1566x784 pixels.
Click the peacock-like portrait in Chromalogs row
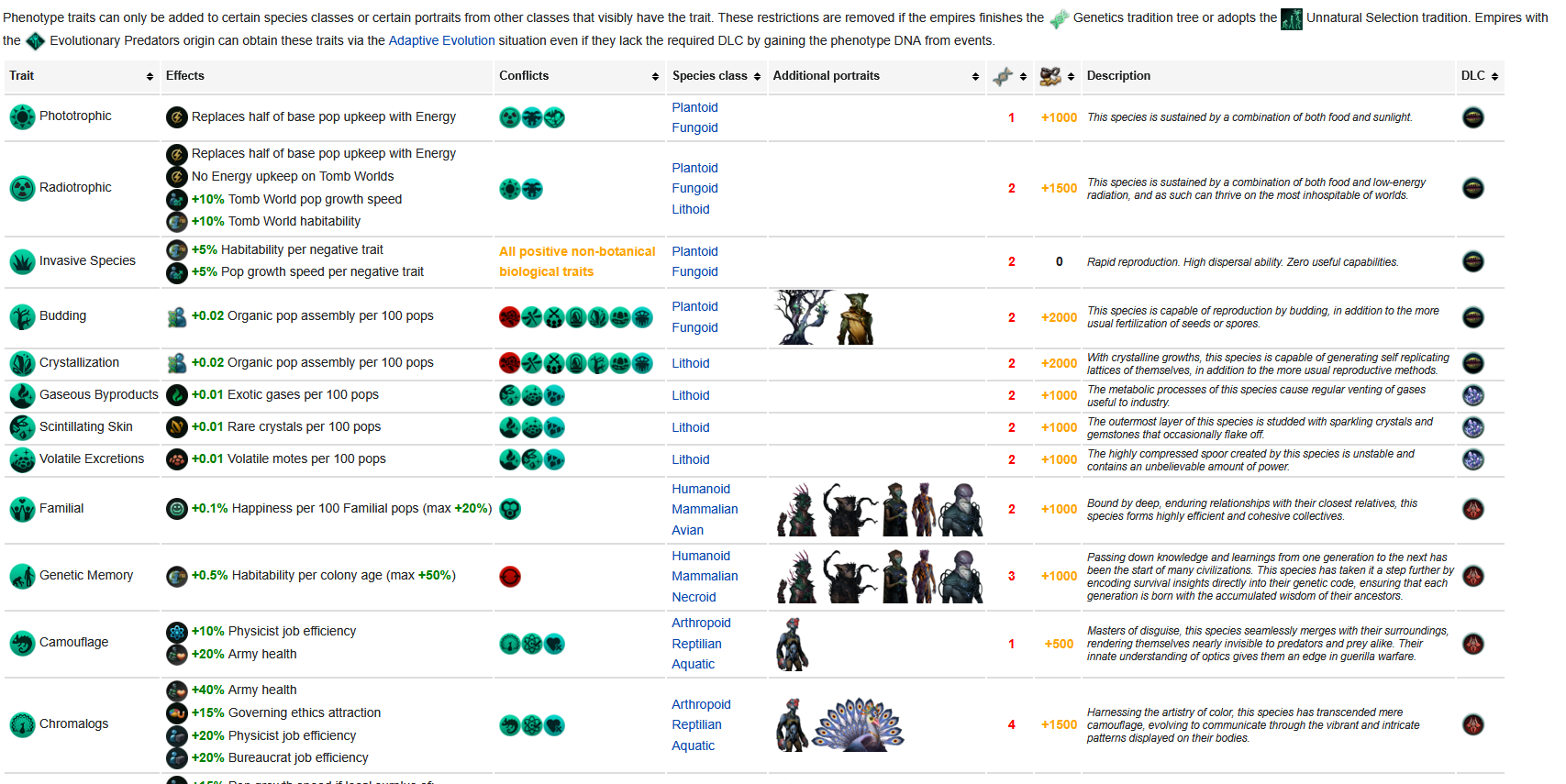(859, 724)
